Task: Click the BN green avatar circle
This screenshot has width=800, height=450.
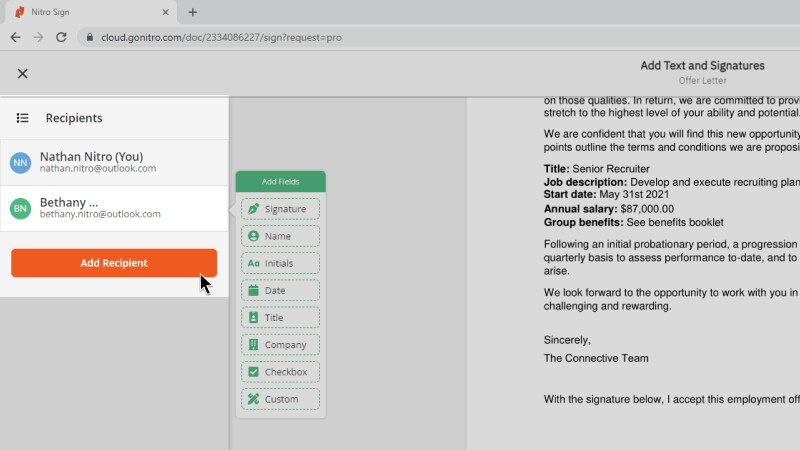Action: coord(20,208)
